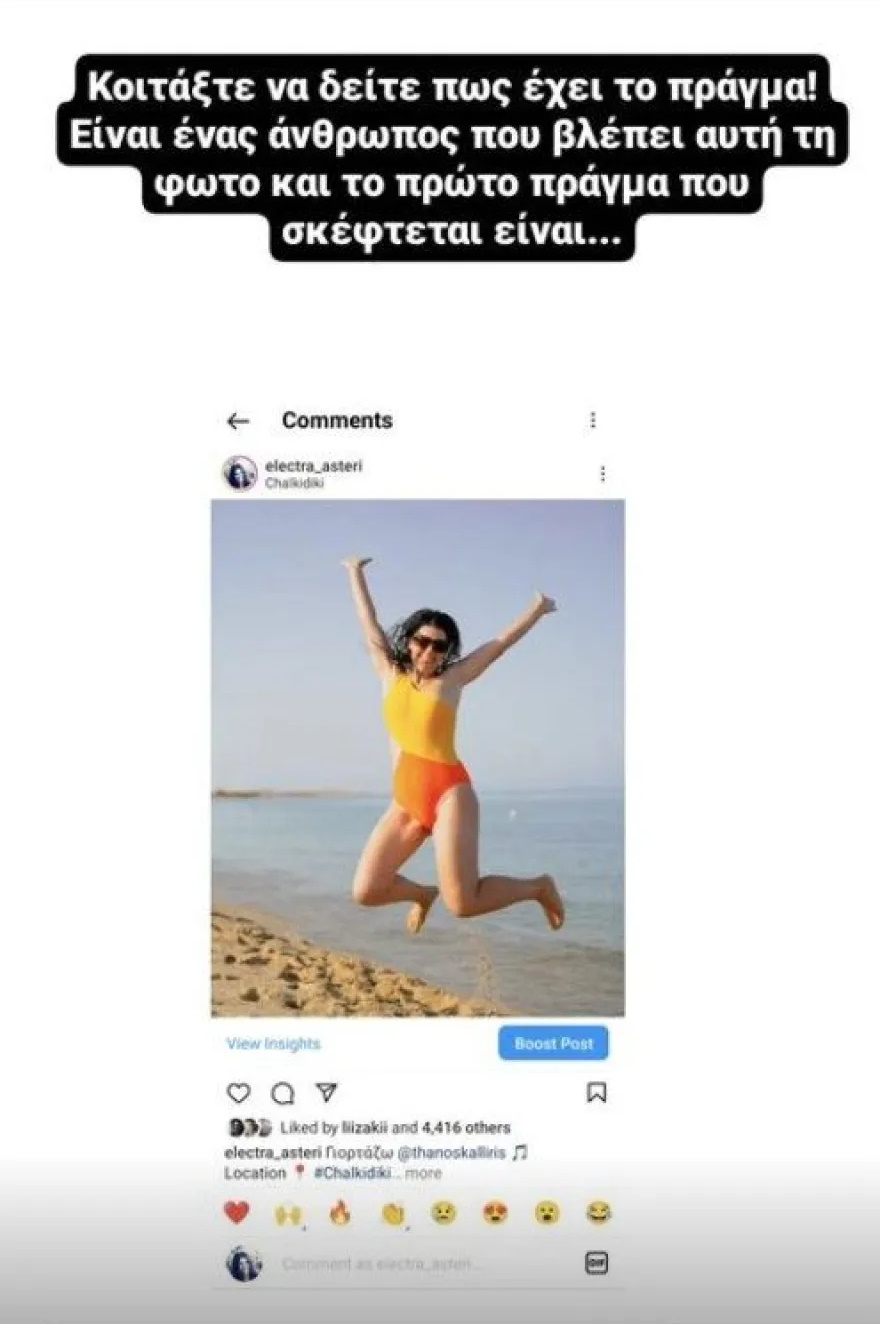Open post options dots next to electra_asteri
The height and width of the screenshot is (1324, 880).
(602, 473)
